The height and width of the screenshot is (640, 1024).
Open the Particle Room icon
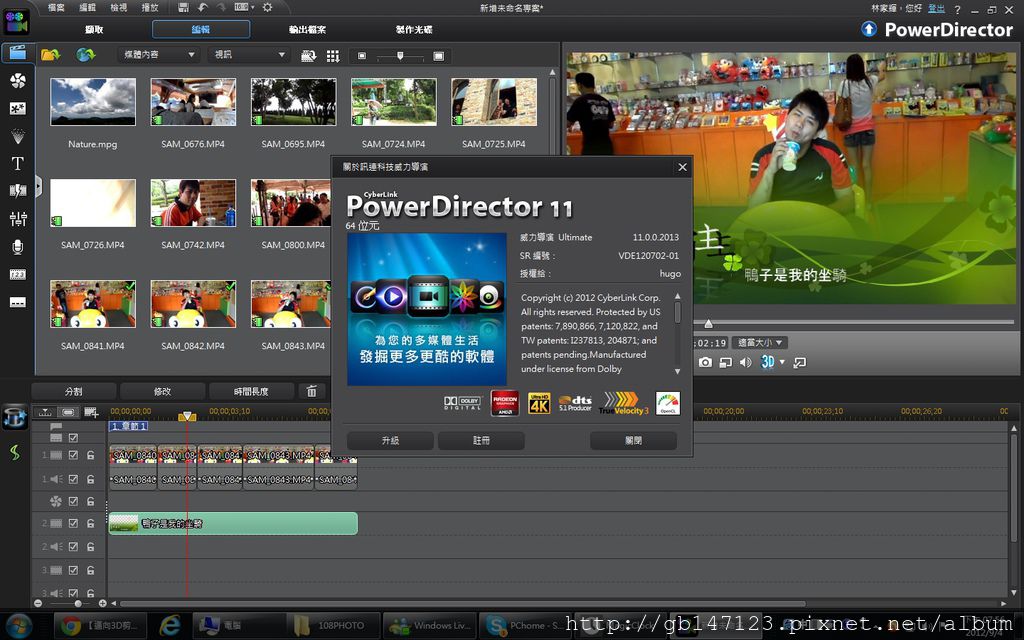(18, 136)
